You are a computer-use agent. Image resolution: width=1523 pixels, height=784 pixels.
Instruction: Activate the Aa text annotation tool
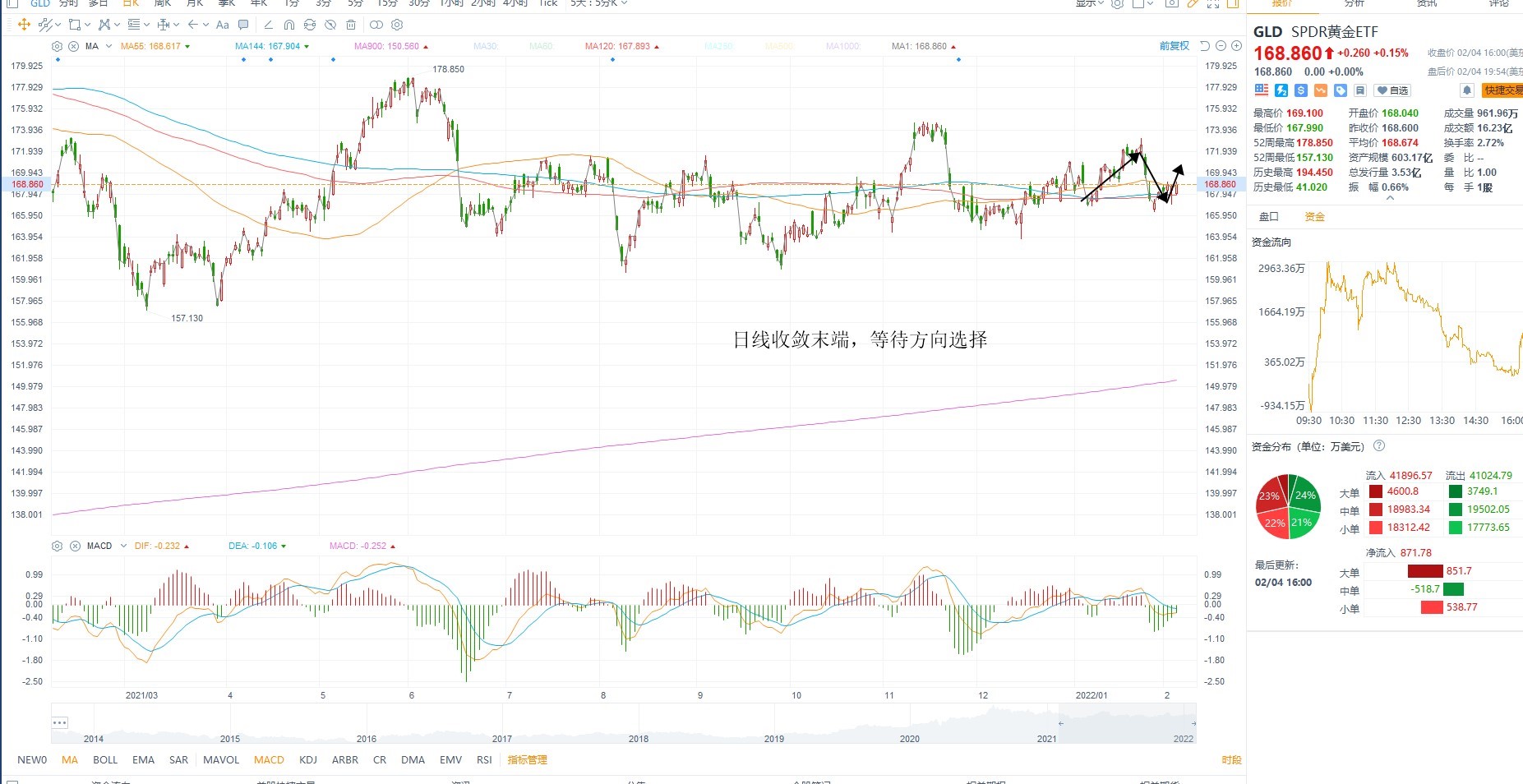223,25
